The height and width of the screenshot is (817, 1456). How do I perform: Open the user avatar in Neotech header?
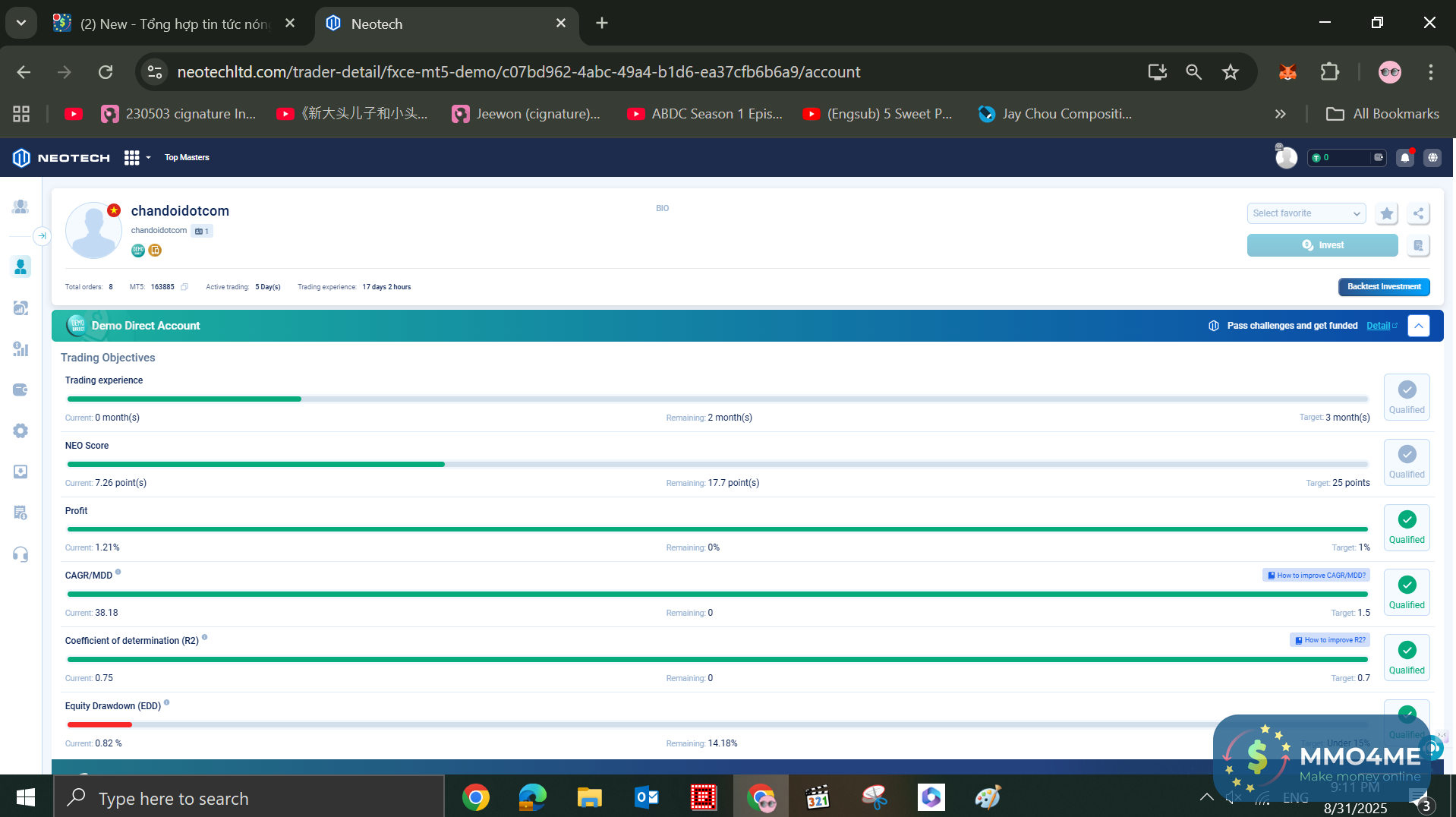point(1286,157)
